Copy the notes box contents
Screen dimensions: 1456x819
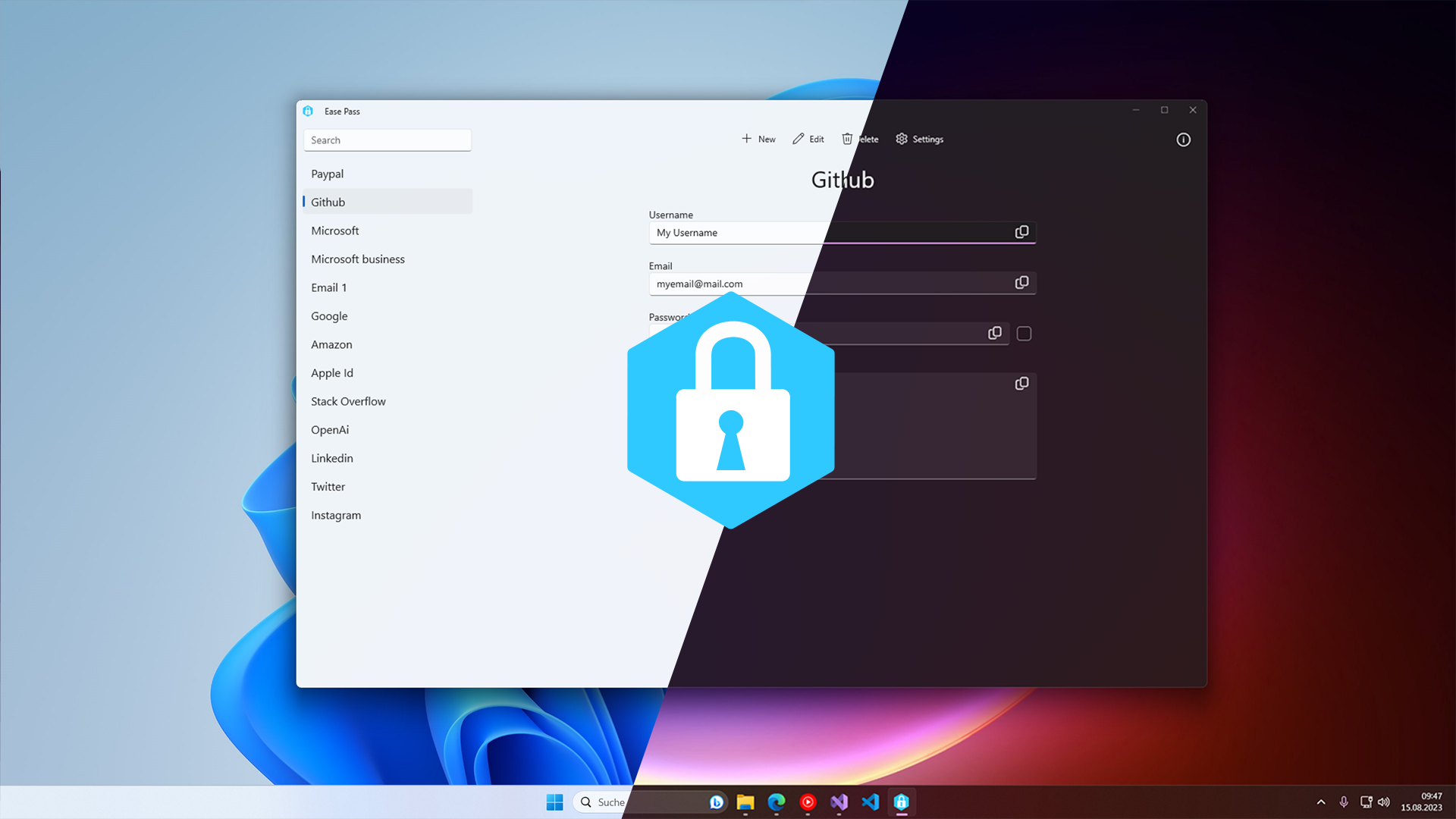(1021, 384)
